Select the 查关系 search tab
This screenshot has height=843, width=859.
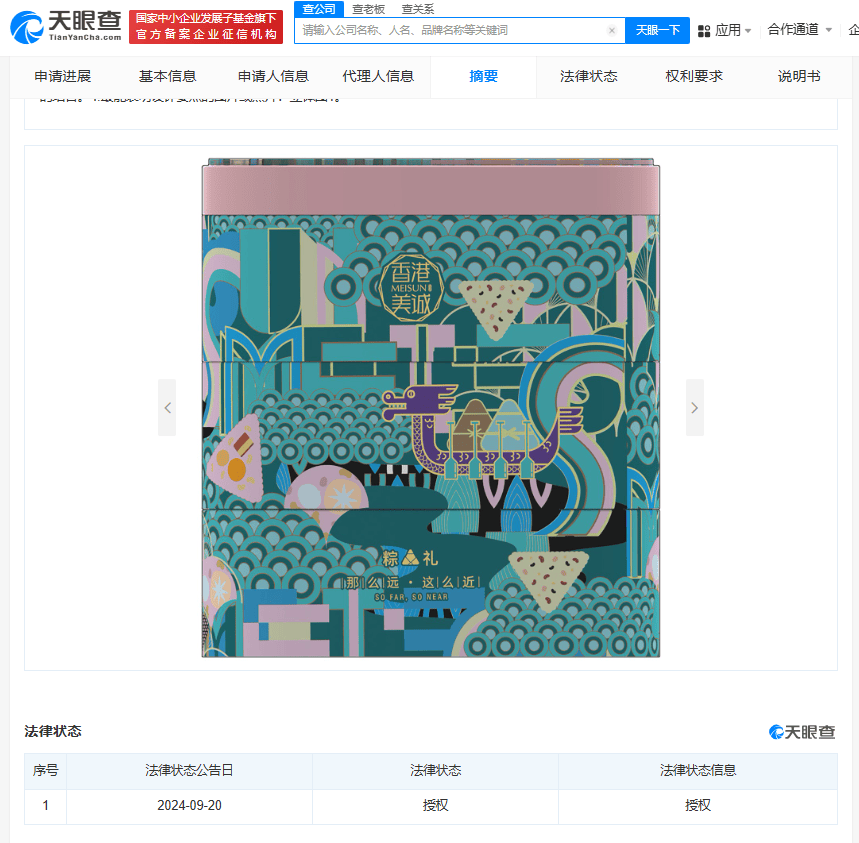point(417,9)
